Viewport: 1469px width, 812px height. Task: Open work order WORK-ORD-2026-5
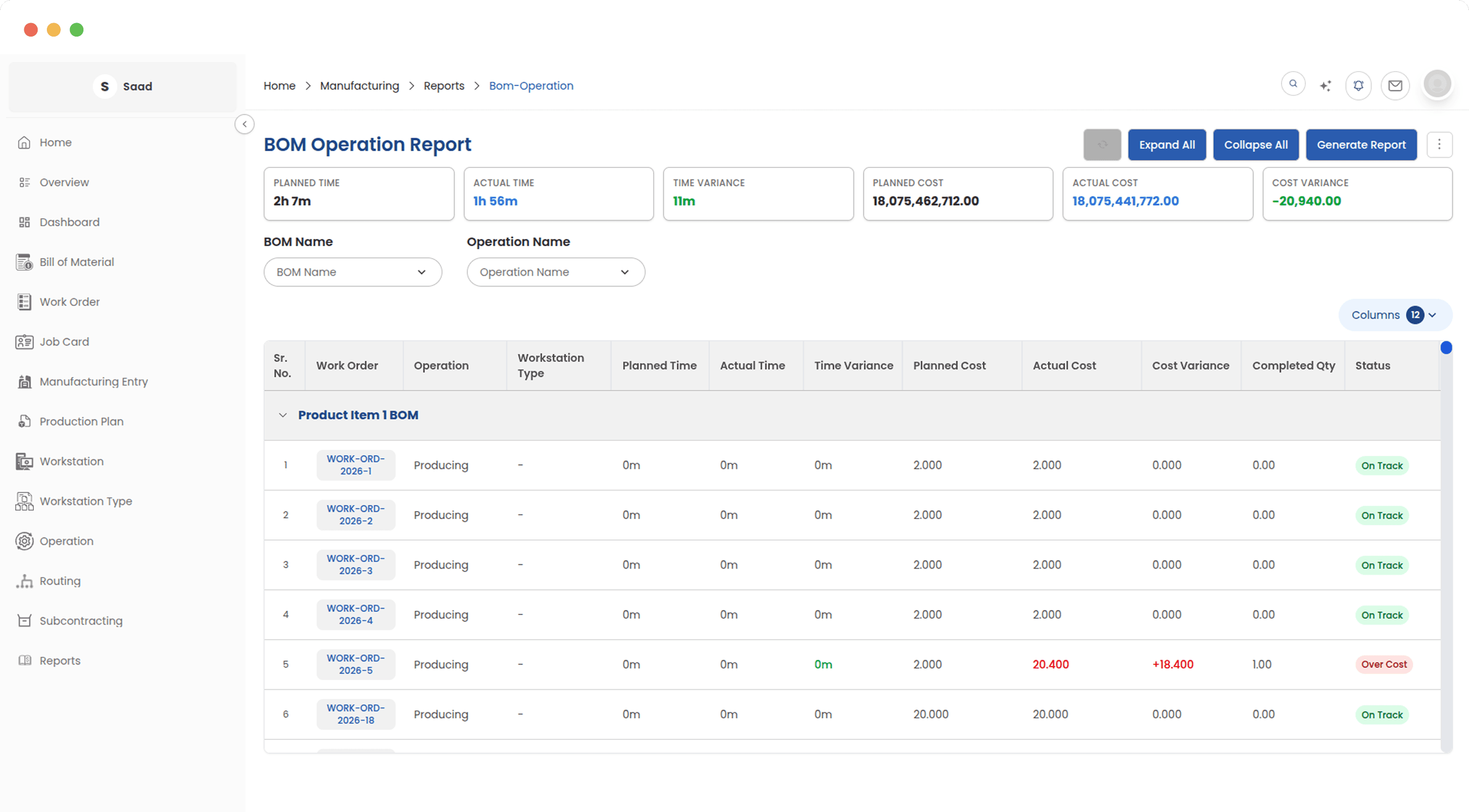tap(356, 664)
